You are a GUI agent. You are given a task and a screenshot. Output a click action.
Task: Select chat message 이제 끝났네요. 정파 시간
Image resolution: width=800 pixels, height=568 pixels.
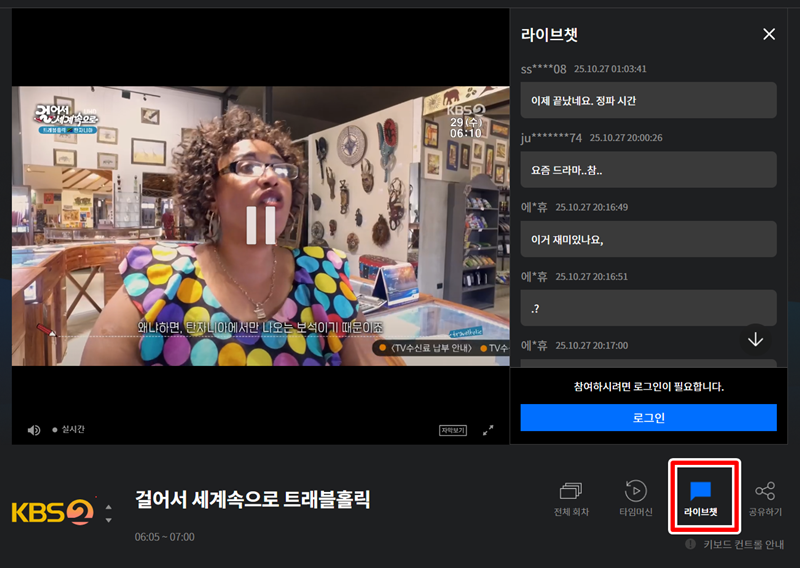648,101
